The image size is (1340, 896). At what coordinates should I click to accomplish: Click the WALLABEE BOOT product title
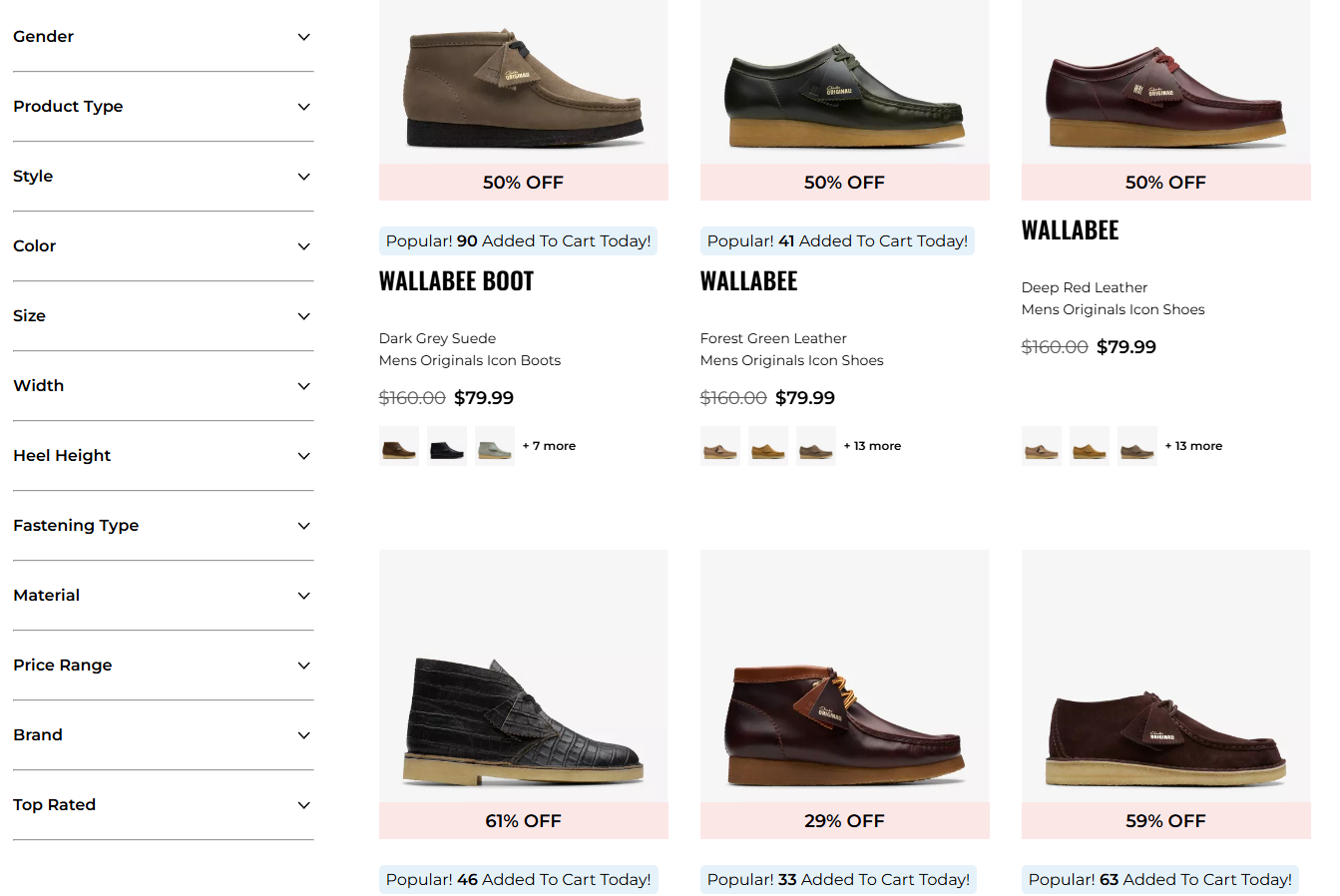coord(457,281)
